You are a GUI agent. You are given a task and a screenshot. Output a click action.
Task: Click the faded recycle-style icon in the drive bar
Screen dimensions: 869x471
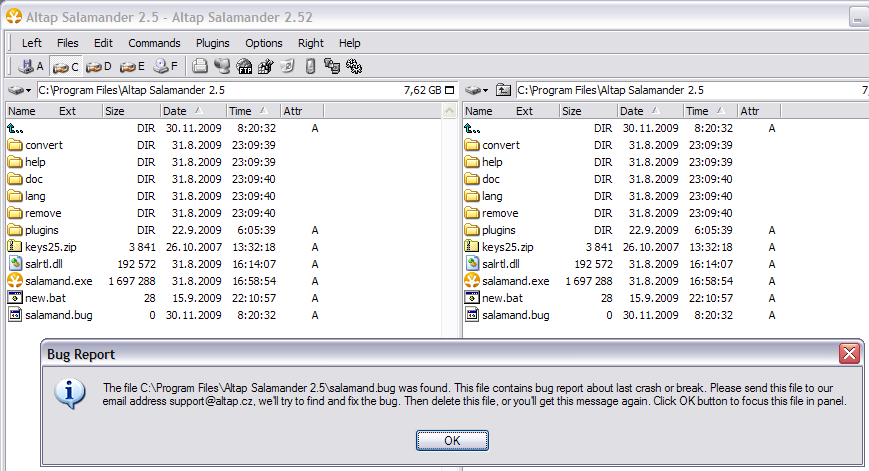(287, 66)
